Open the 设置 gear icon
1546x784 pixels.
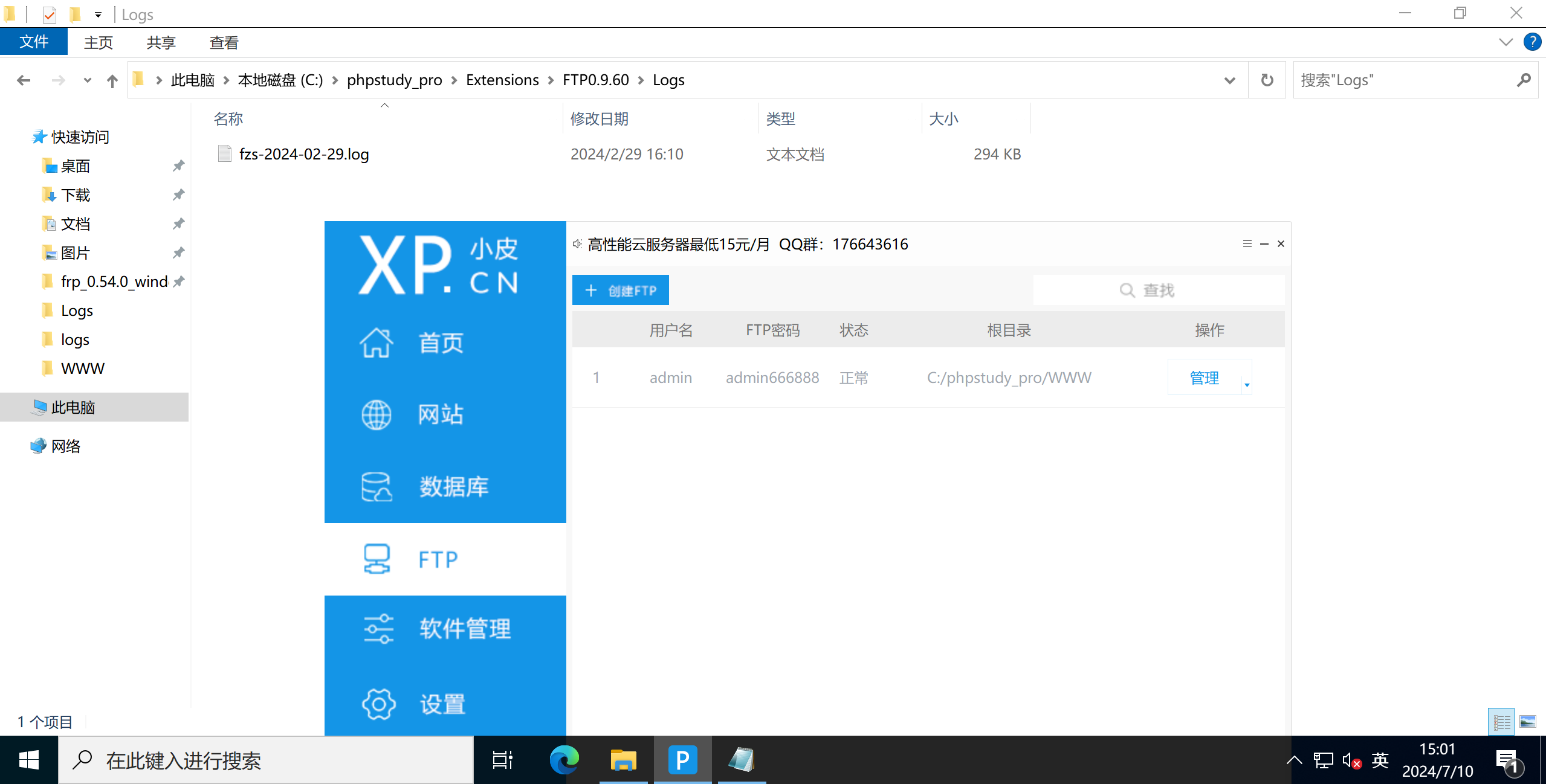[x=378, y=704]
